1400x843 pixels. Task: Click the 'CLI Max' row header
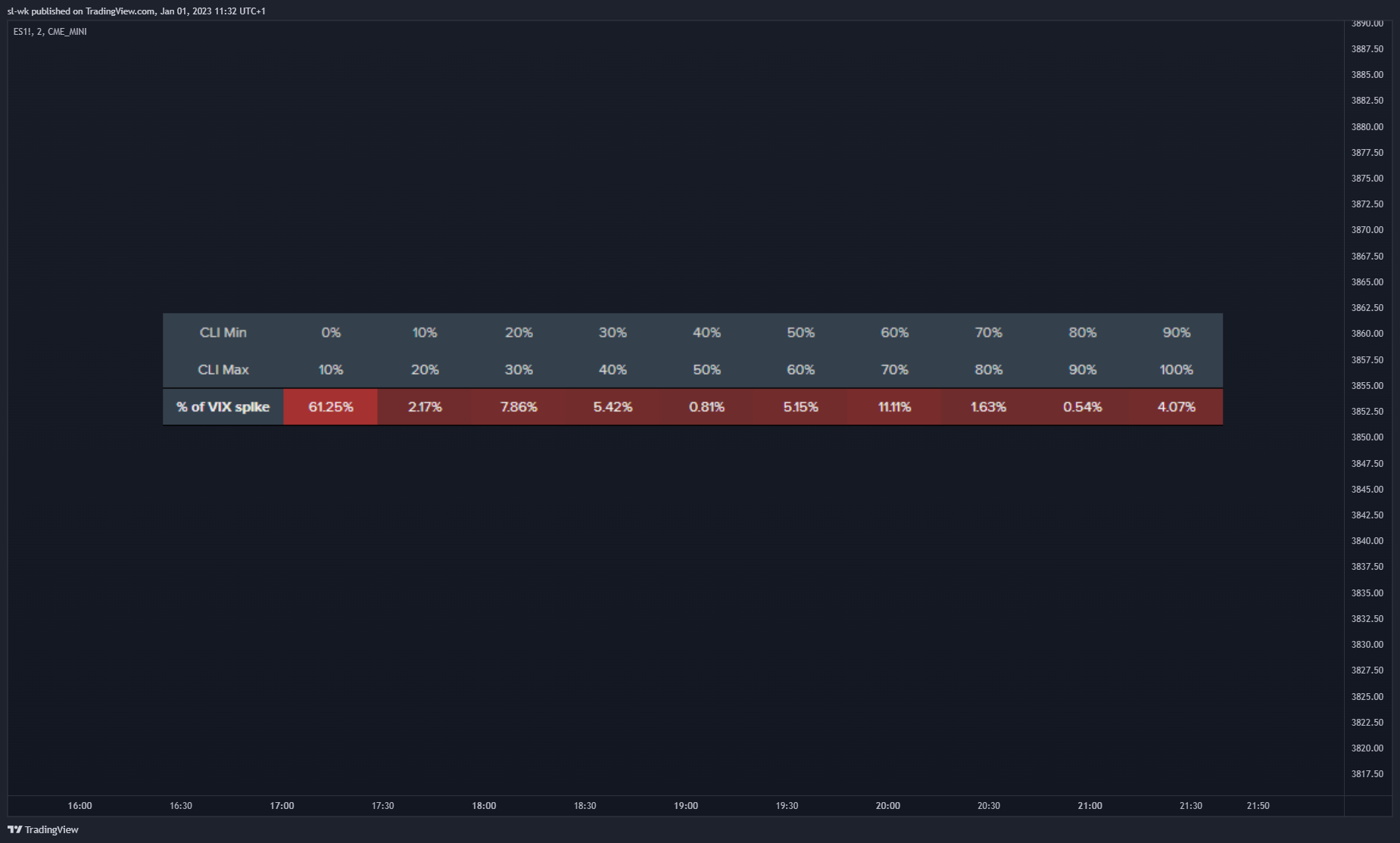223,369
